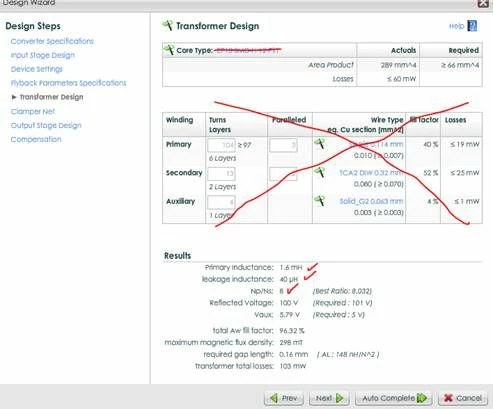
Task: Select the maximum magnetic flux density 298 mT
Action: tap(291, 342)
